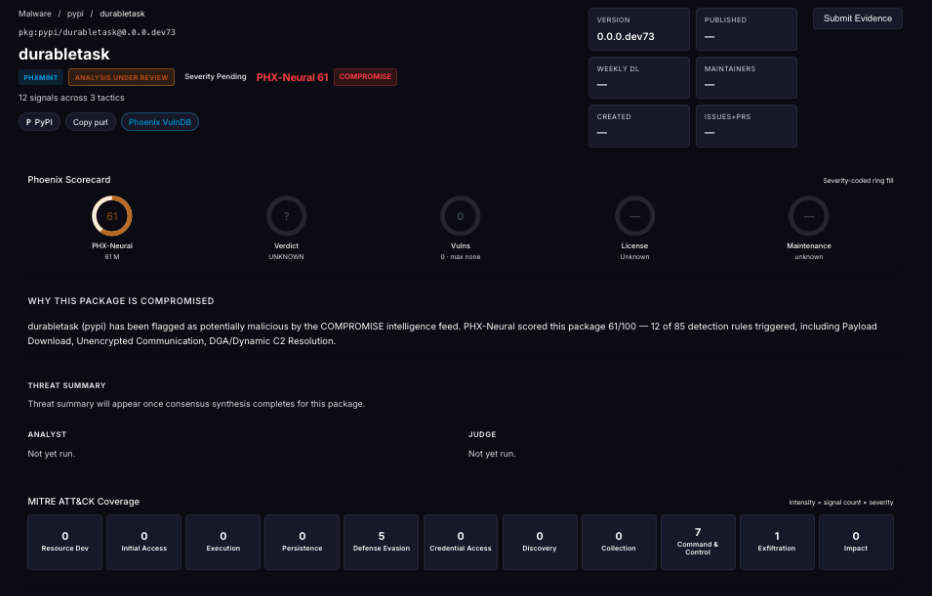Click the durabletask package title

(x=64, y=54)
